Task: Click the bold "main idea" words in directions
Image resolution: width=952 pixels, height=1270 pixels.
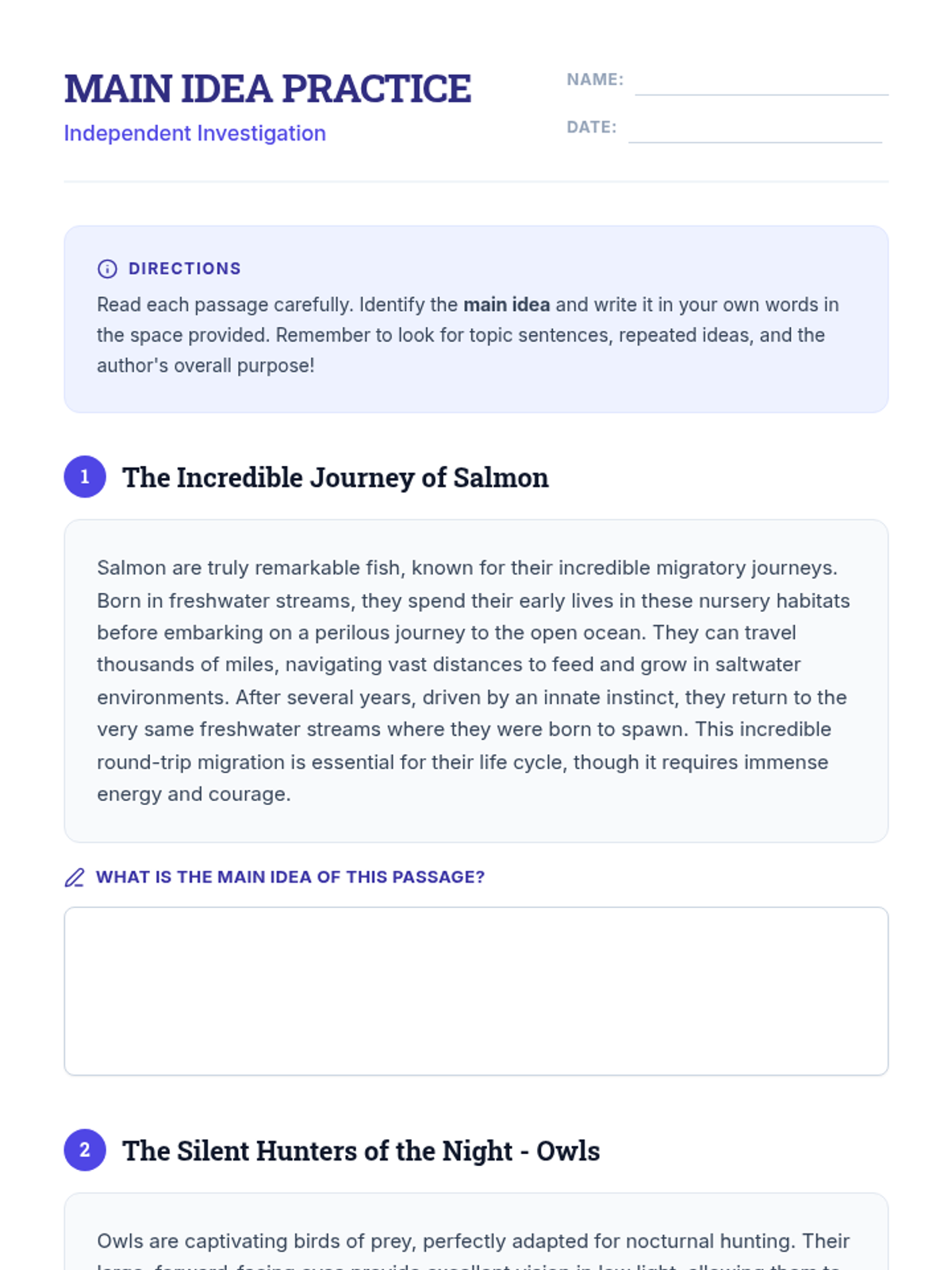Action: pyautogui.click(x=506, y=305)
